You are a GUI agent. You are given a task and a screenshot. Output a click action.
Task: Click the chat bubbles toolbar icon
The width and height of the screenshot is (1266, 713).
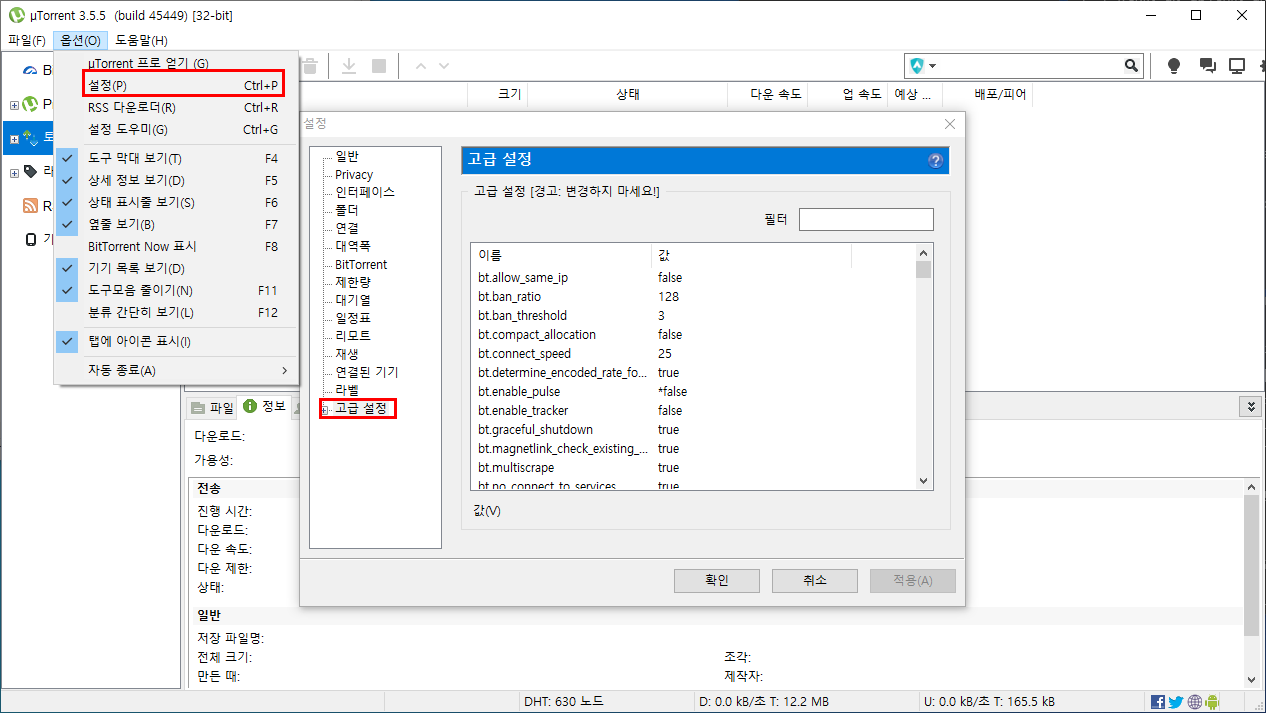(1208, 66)
